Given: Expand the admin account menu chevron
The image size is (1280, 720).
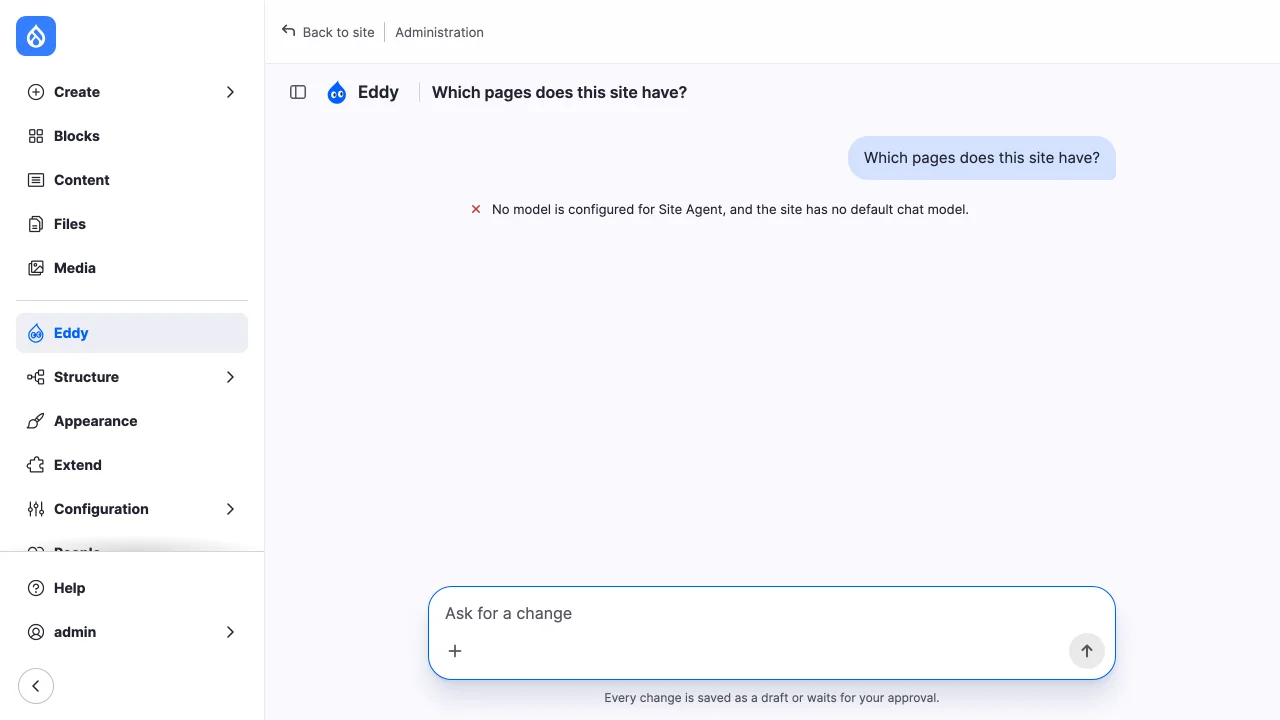Looking at the screenshot, I should pyautogui.click(x=230, y=632).
